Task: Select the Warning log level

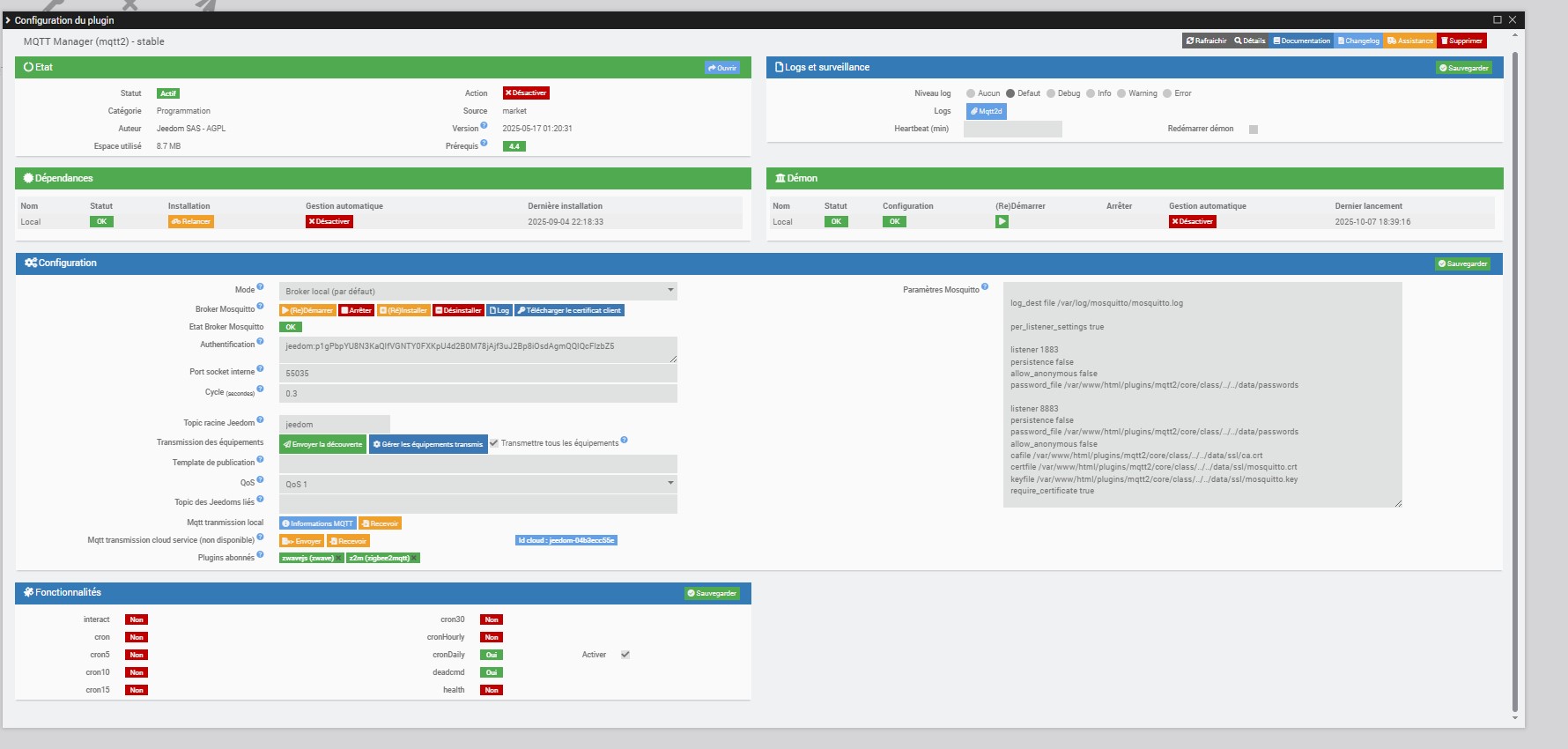Action: 1121,93
